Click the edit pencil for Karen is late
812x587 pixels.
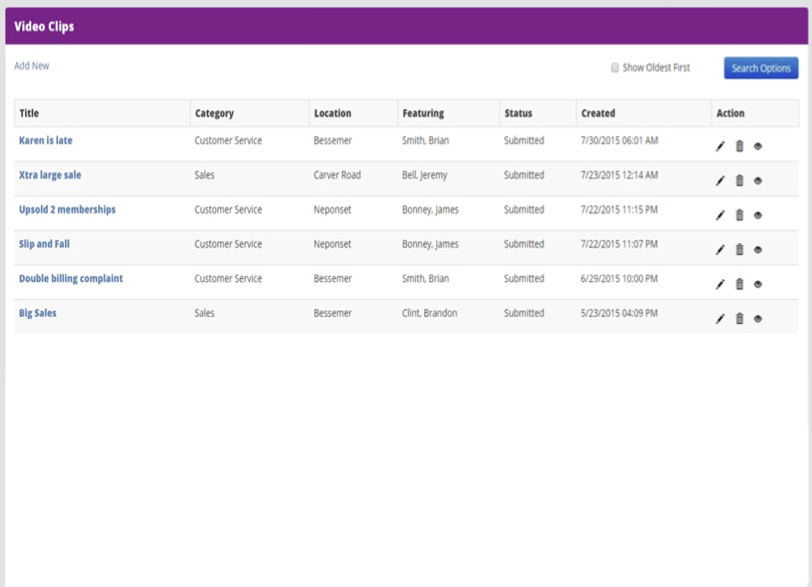tap(720, 147)
